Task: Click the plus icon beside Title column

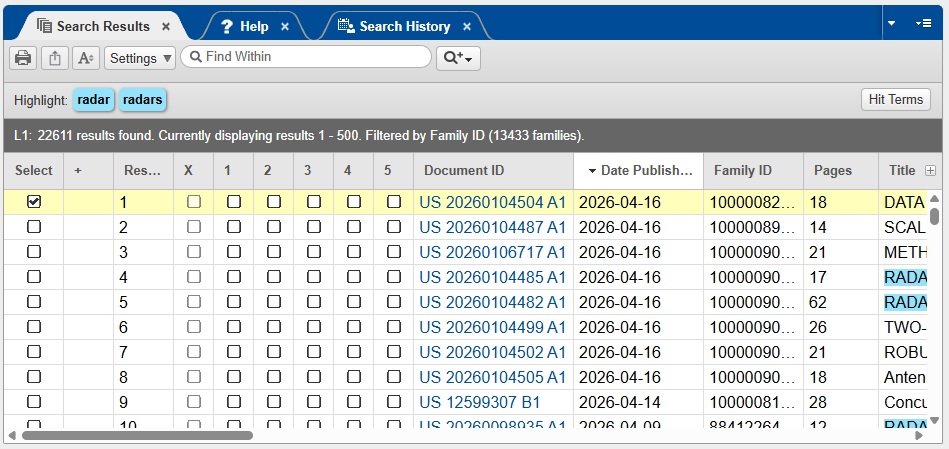Action: 931,171
